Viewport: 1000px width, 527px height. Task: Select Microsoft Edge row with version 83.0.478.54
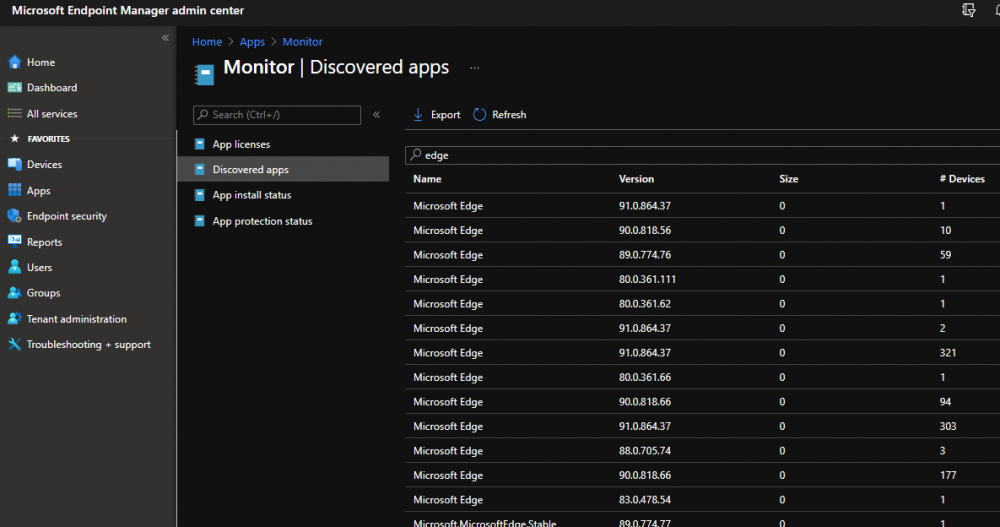click(x=702, y=500)
